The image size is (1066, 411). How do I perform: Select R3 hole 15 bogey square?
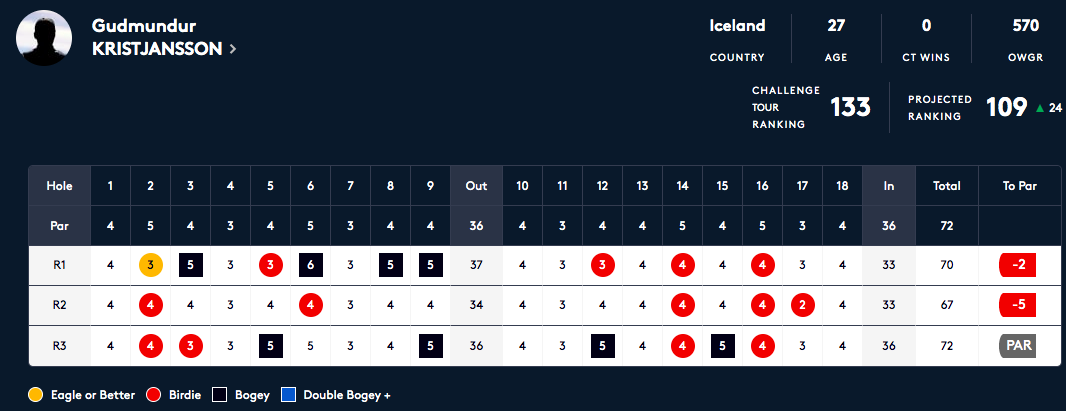(x=723, y=346)
